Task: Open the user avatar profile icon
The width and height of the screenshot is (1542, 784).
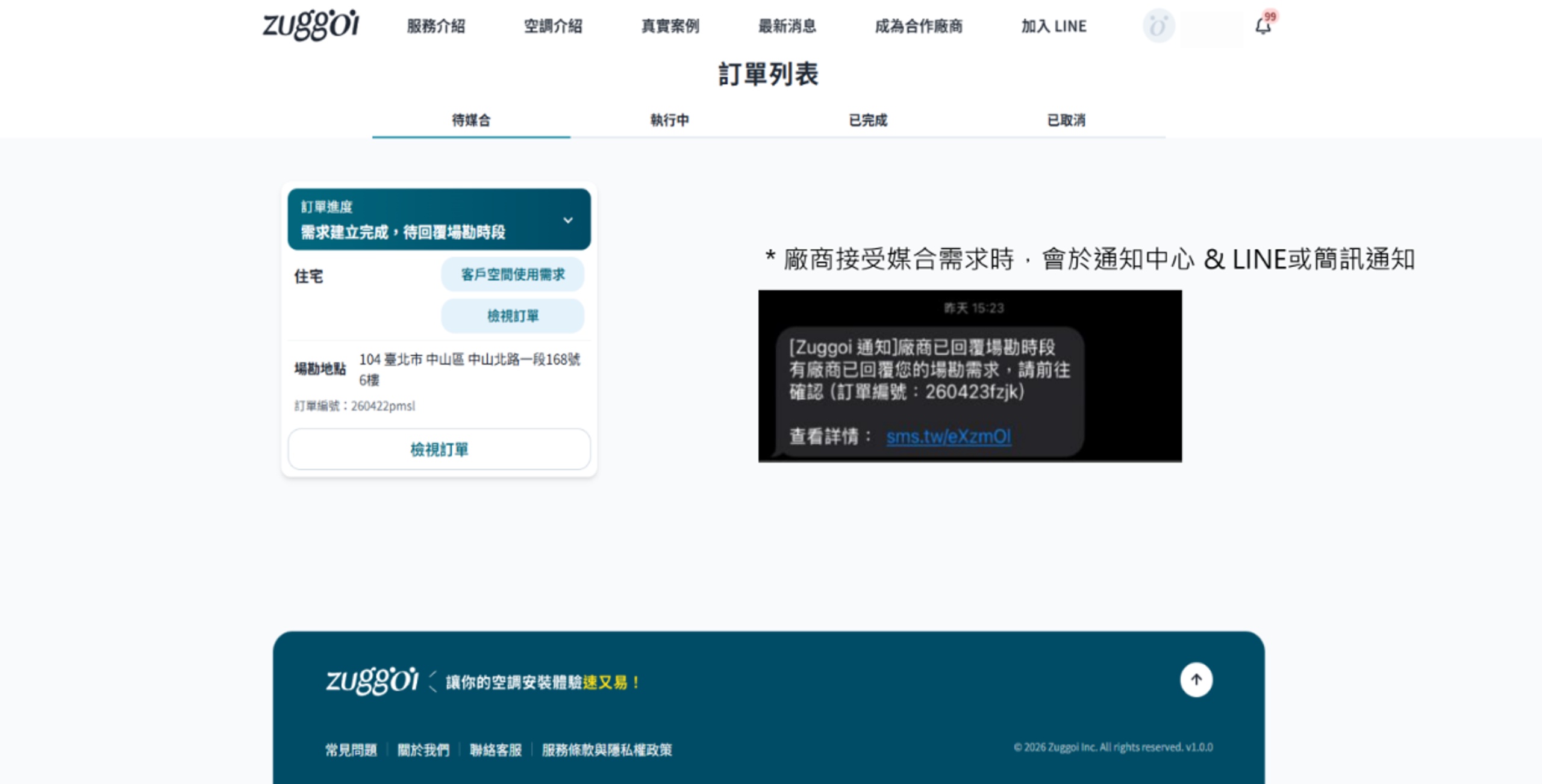Action: (x=1158, y=26)
